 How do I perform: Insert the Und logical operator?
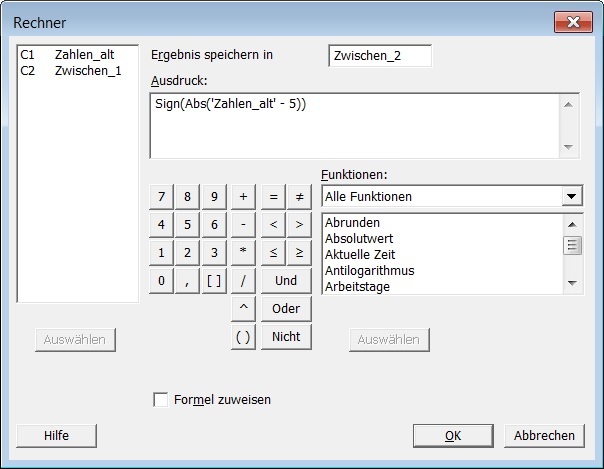[286, 281]
